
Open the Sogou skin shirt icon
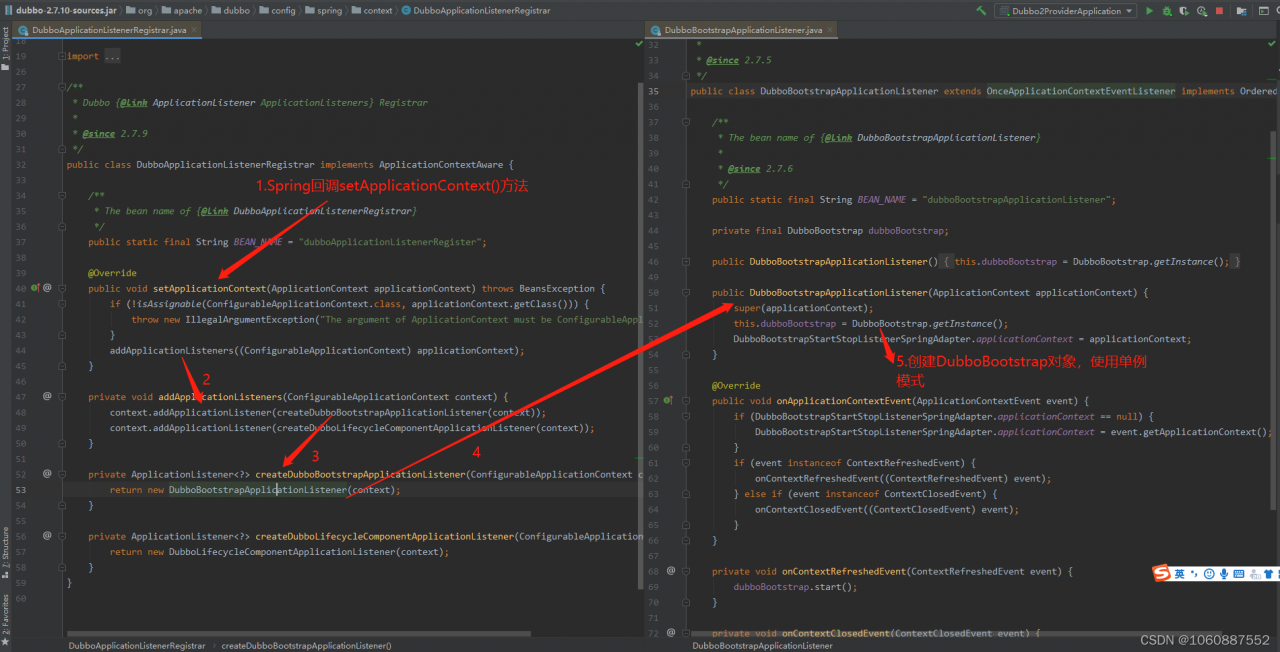1268,573
